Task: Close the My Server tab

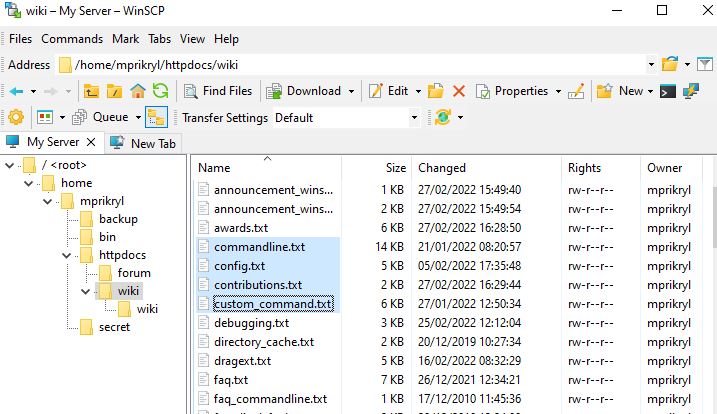Action: click(91, 142)
